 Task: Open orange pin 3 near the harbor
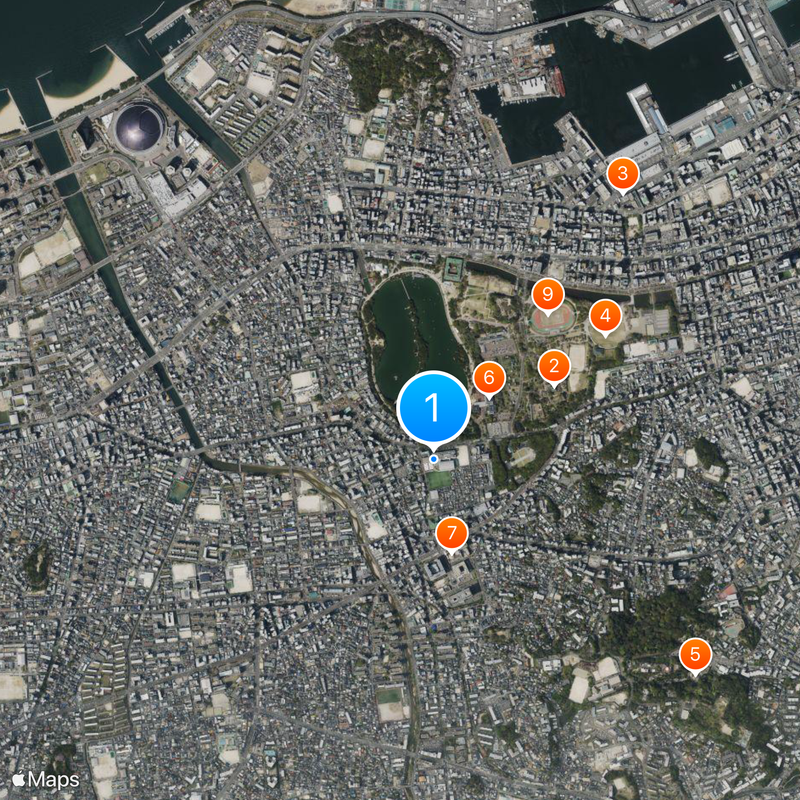point(622,173)
